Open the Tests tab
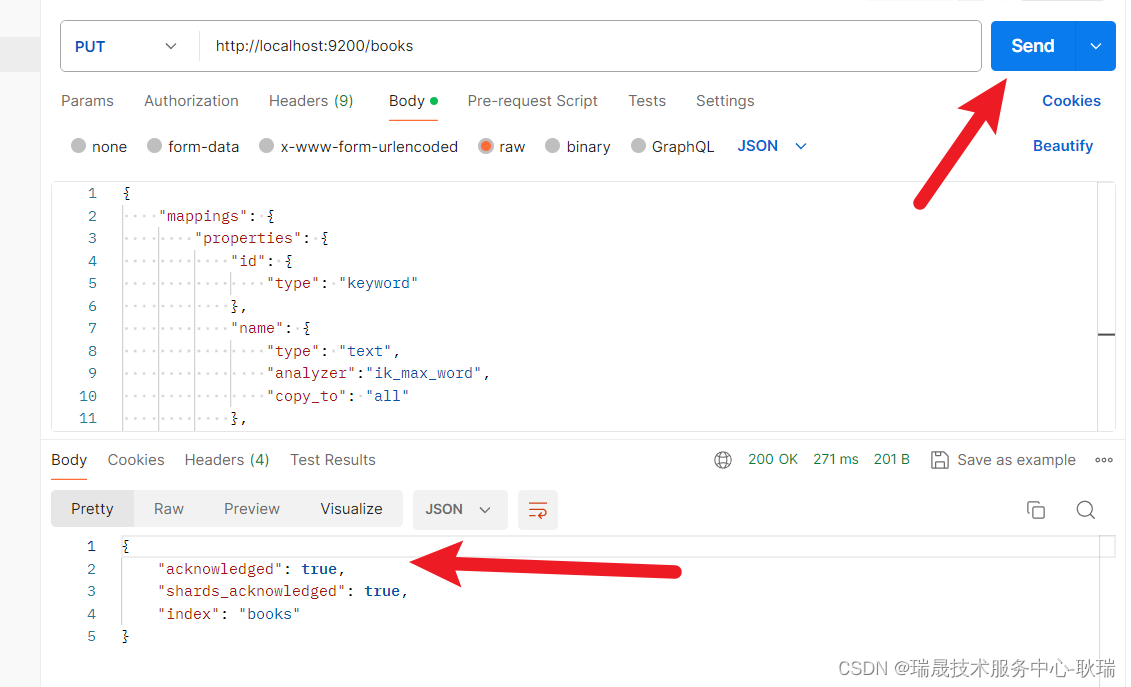Image resolution: width=1131 pixels, height=687 pixels. tap(647, 101)
